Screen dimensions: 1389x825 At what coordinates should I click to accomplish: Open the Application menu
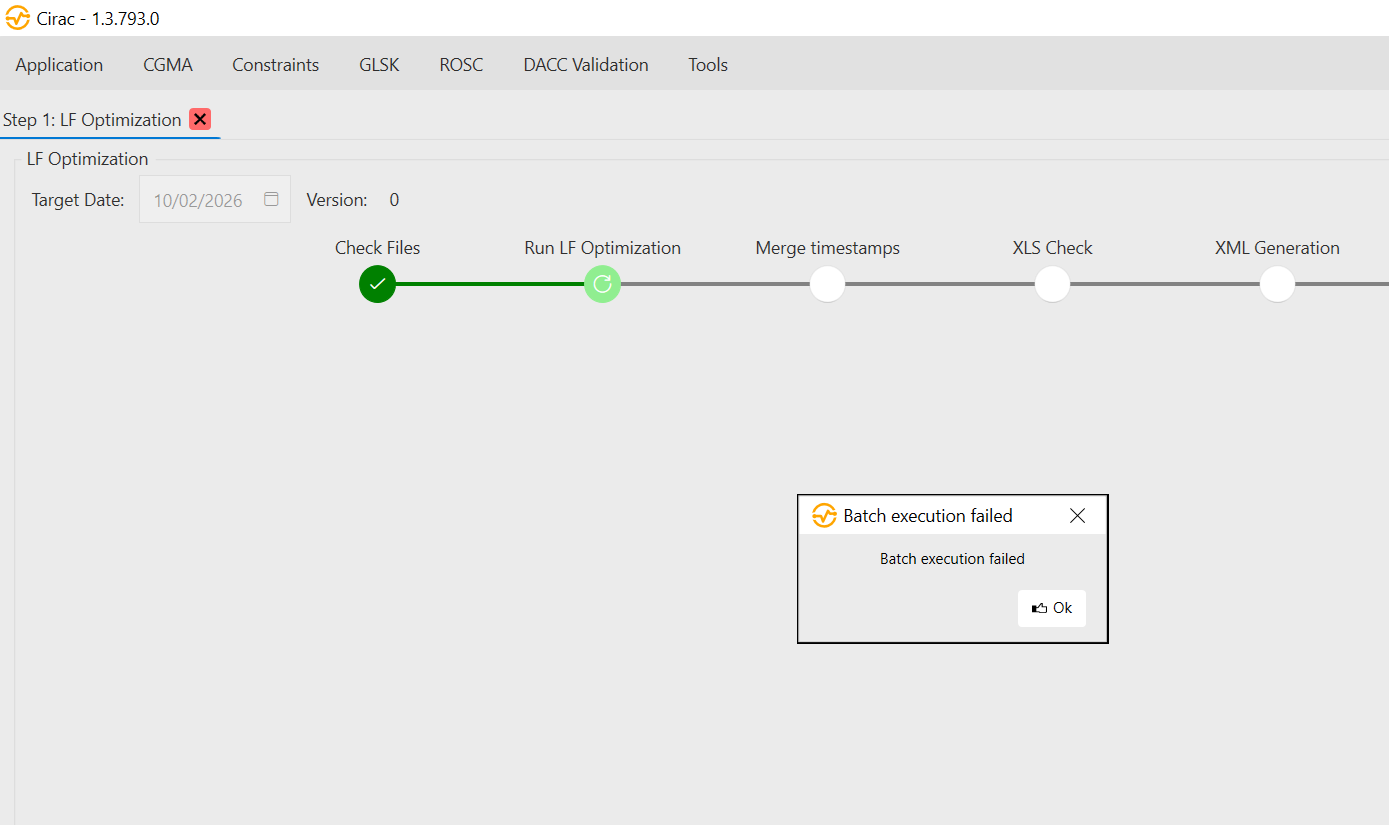[59, 65]
